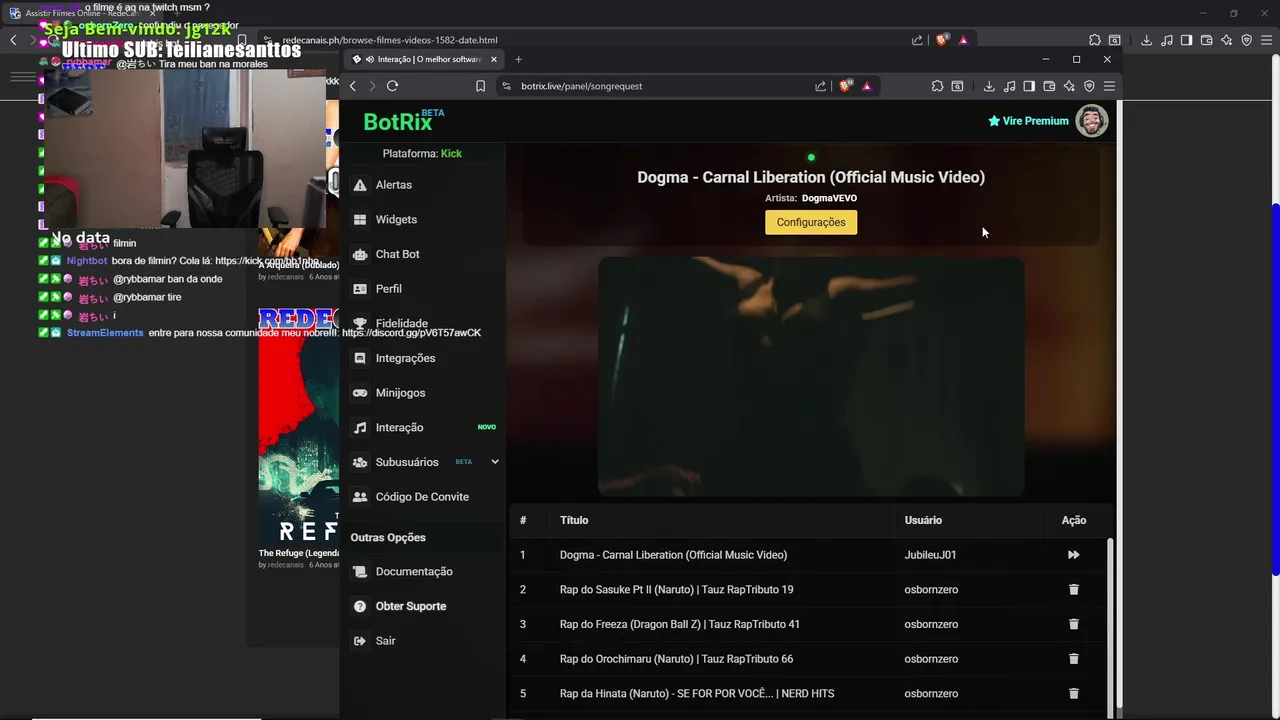
Task: Open hamburger menu of background browser window
Action: click(1266, 40)
